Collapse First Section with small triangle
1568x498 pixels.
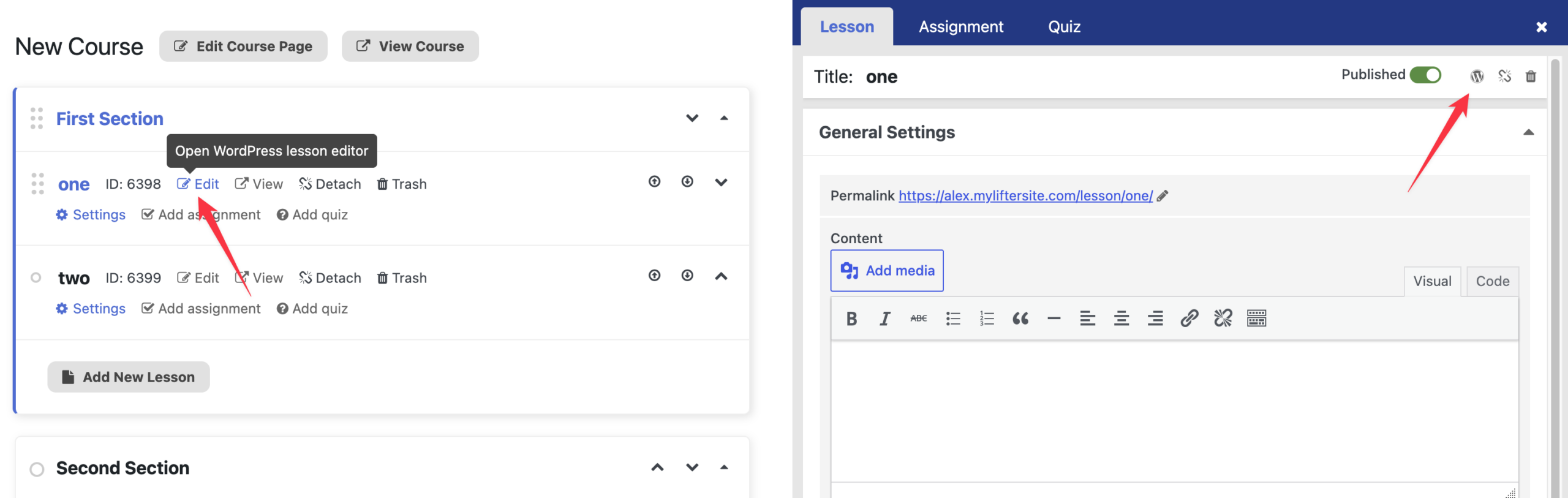[x=724, y=118]
